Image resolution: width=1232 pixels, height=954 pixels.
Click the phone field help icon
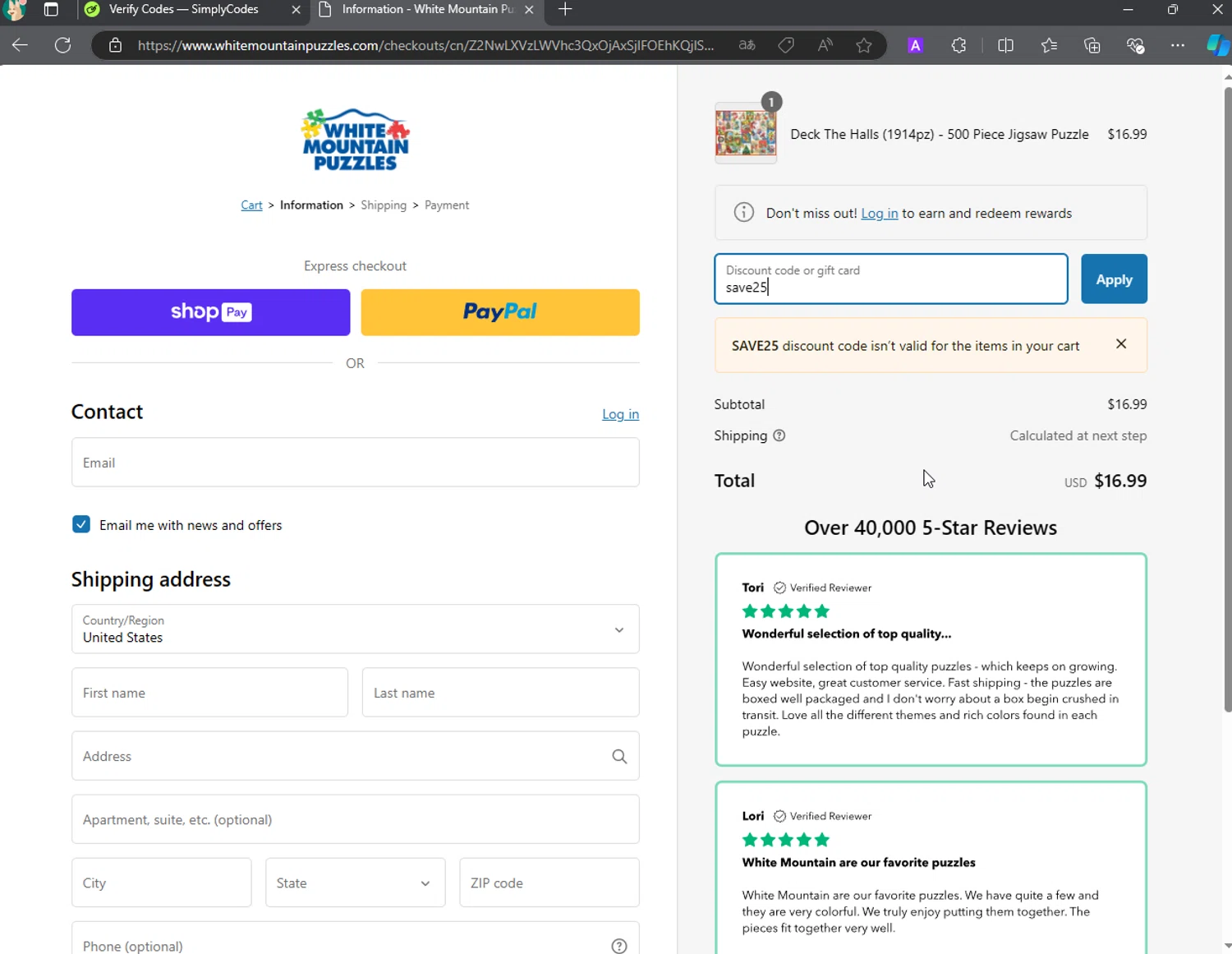[x=619, y=946]
